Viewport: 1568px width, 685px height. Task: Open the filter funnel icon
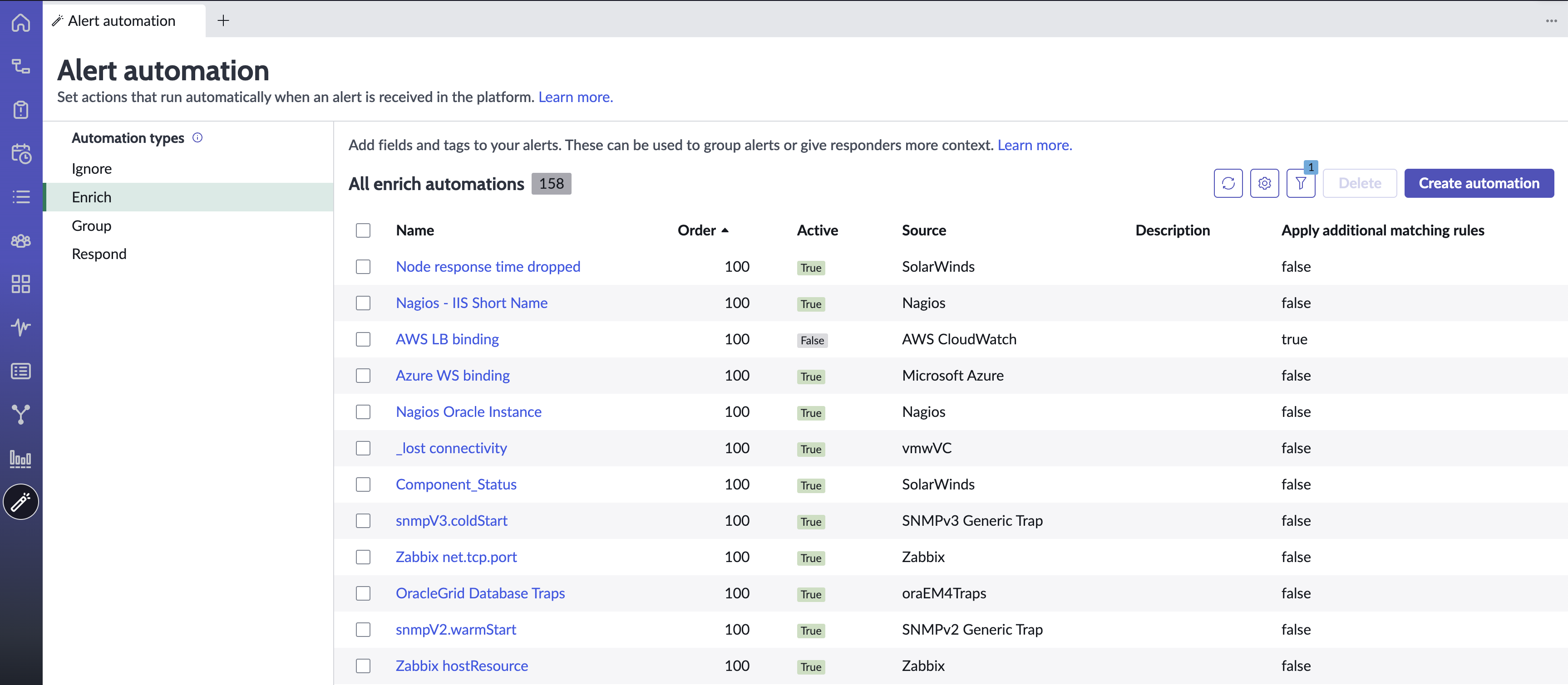point(1301,183)
